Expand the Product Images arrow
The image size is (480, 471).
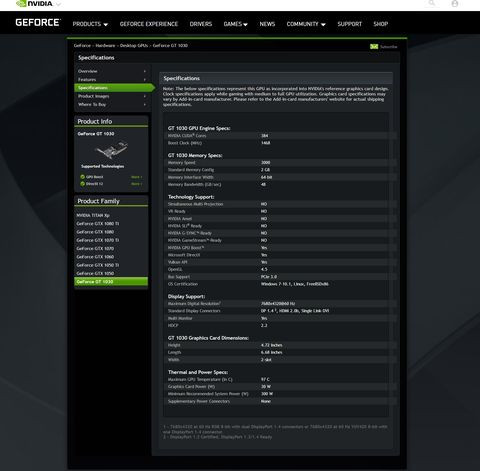pyautogui.click(x=145, y=96)
